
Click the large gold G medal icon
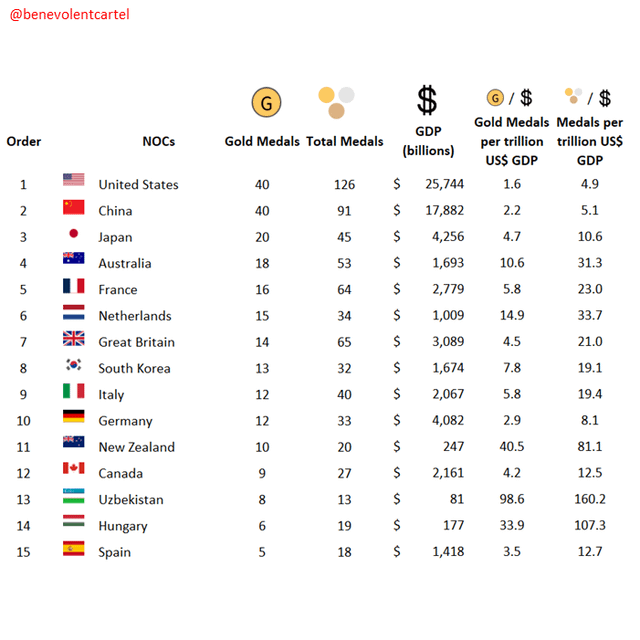click(x=266, y=102)
